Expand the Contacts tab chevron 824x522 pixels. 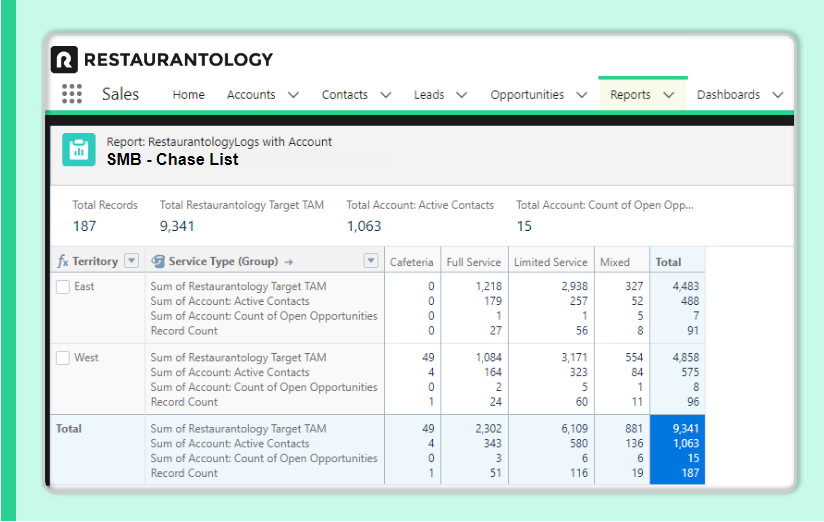[x=386, y=95]
